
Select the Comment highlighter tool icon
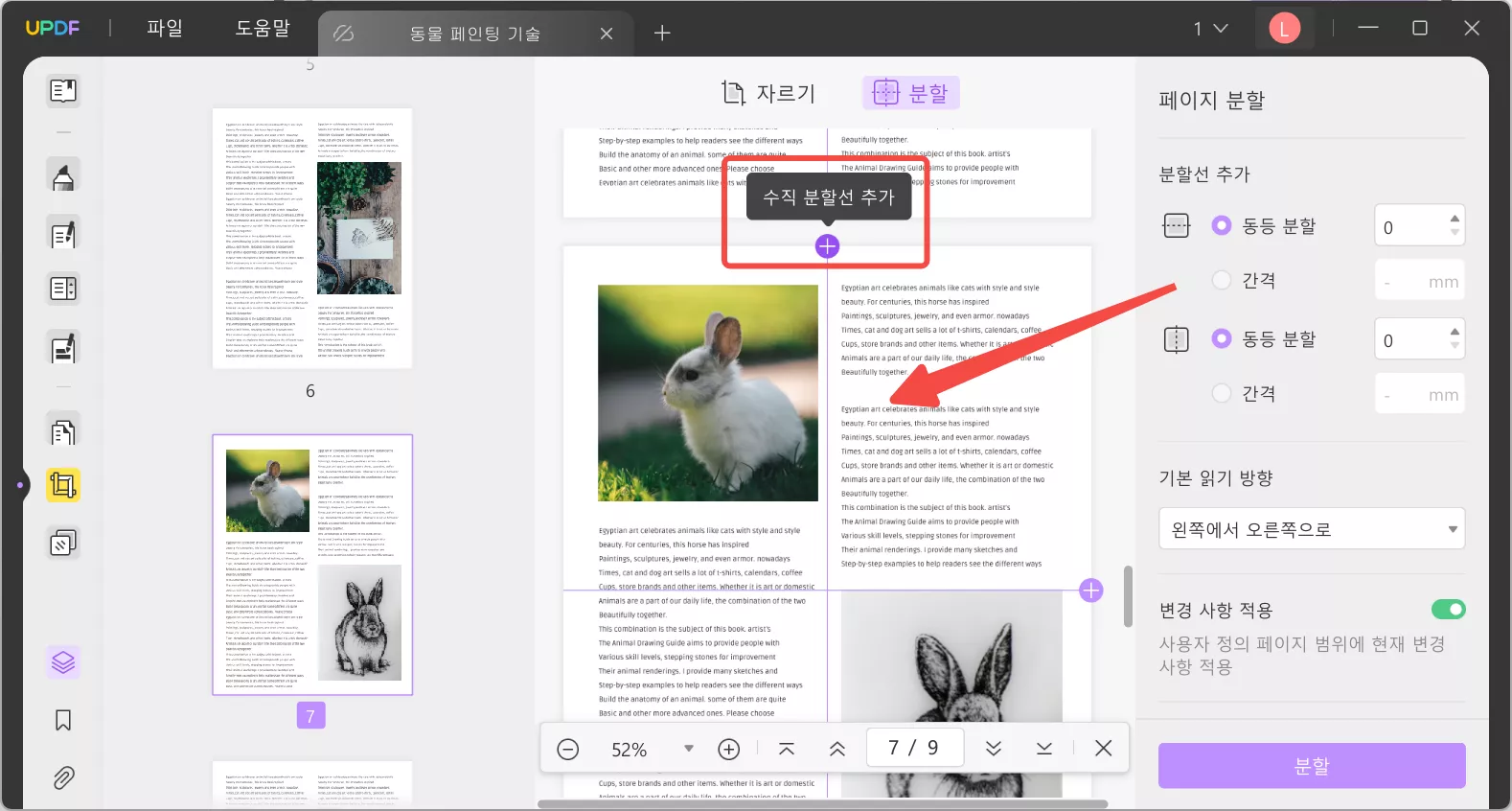[x=63, y=176]
